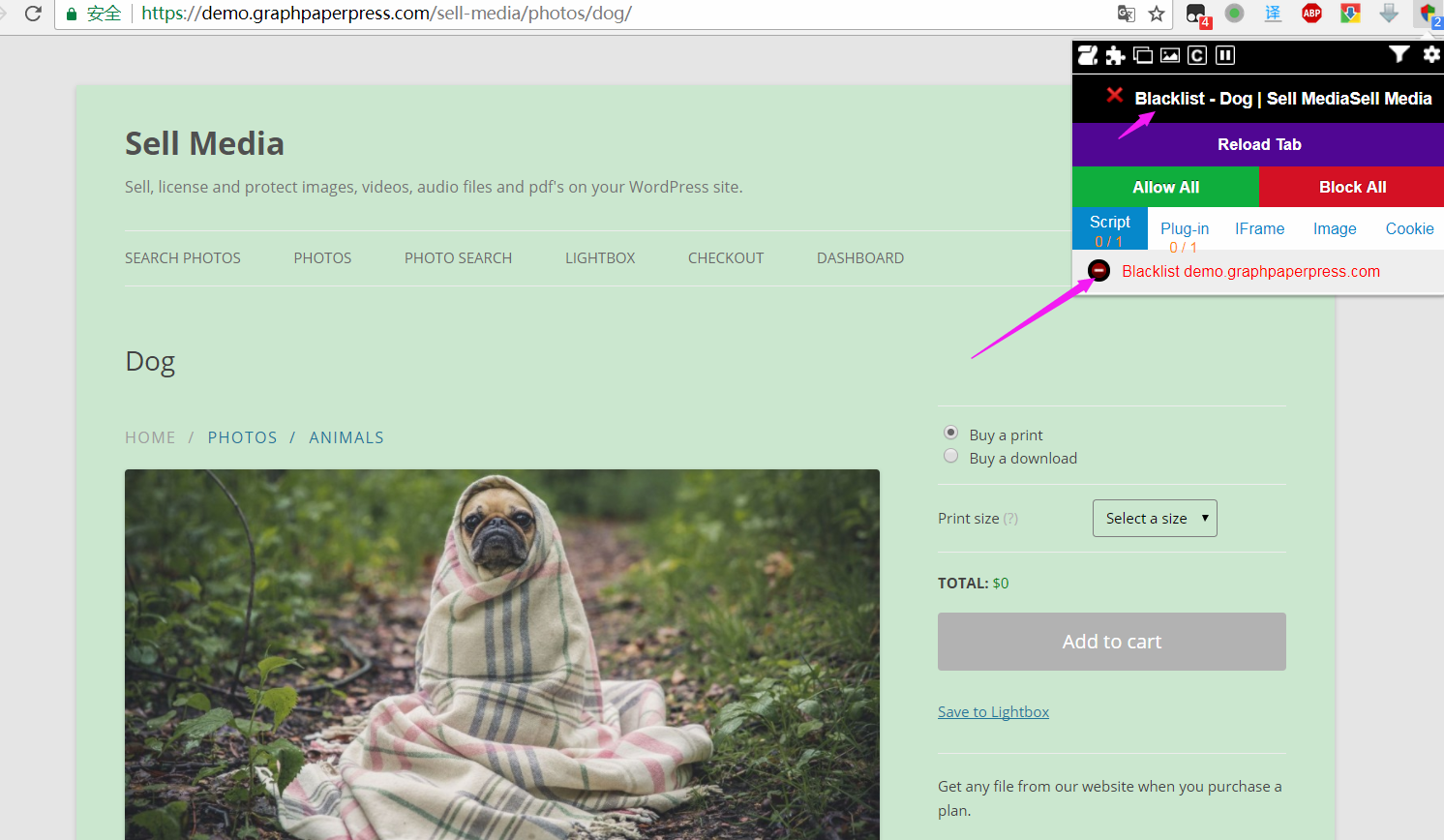
Task: Select the Script filter icon in extension toolbar
Action: (x=1087, y=55)
